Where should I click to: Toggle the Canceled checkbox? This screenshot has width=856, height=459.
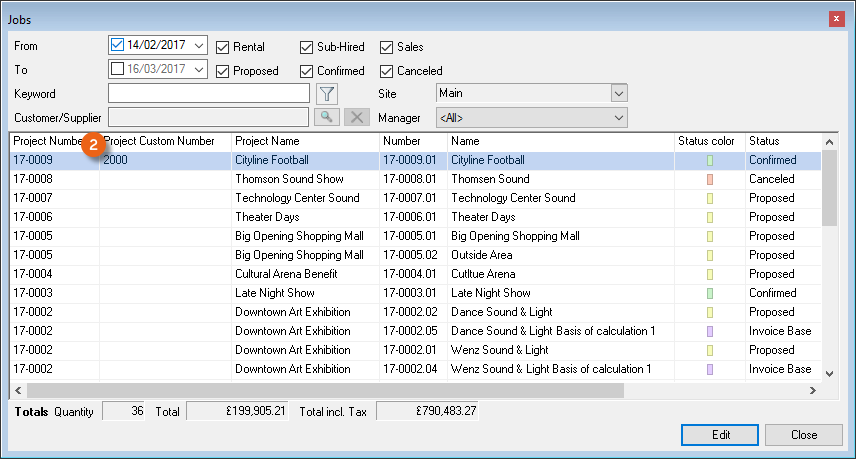point(387,71)
